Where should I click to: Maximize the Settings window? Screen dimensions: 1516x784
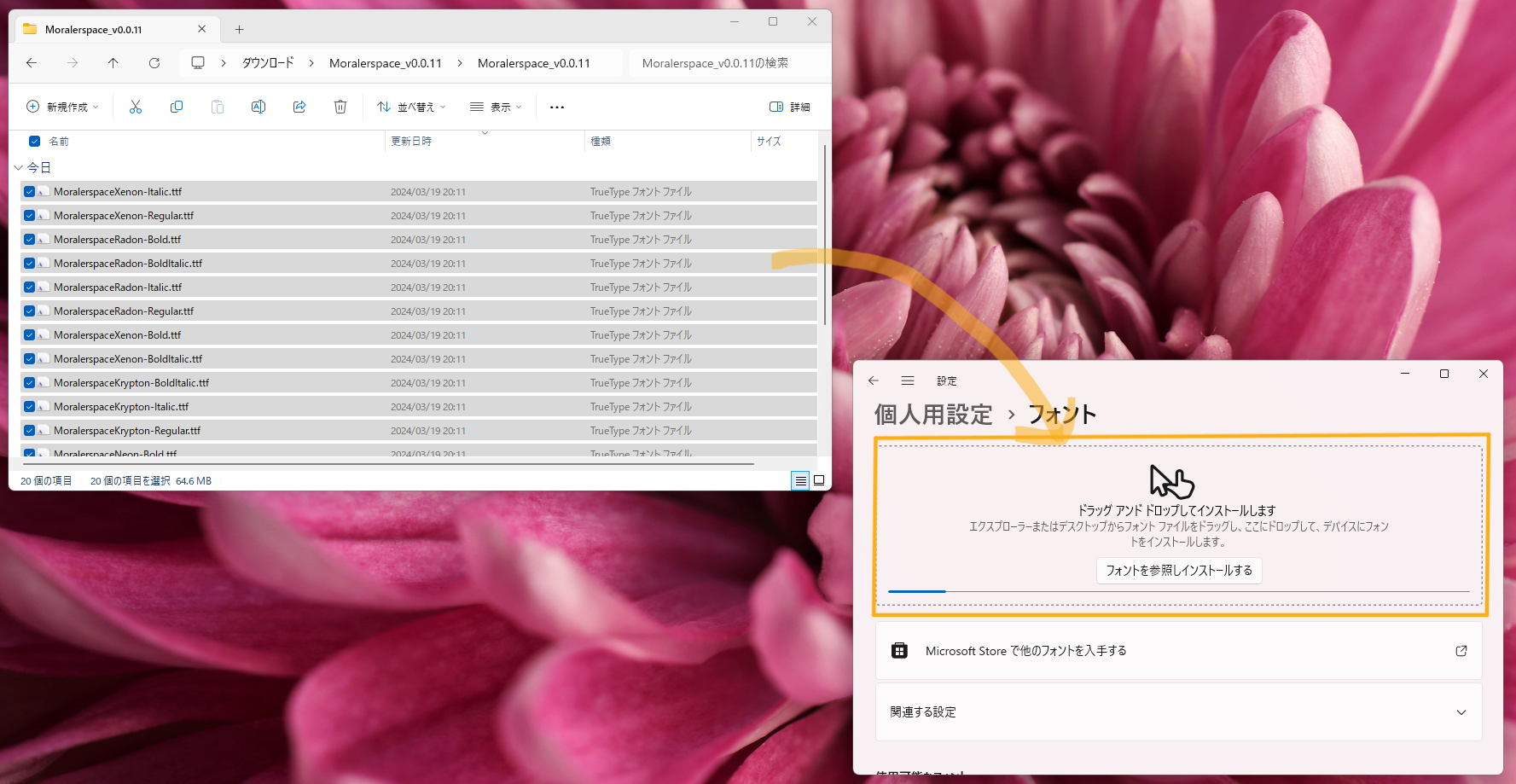[1444, 374]
